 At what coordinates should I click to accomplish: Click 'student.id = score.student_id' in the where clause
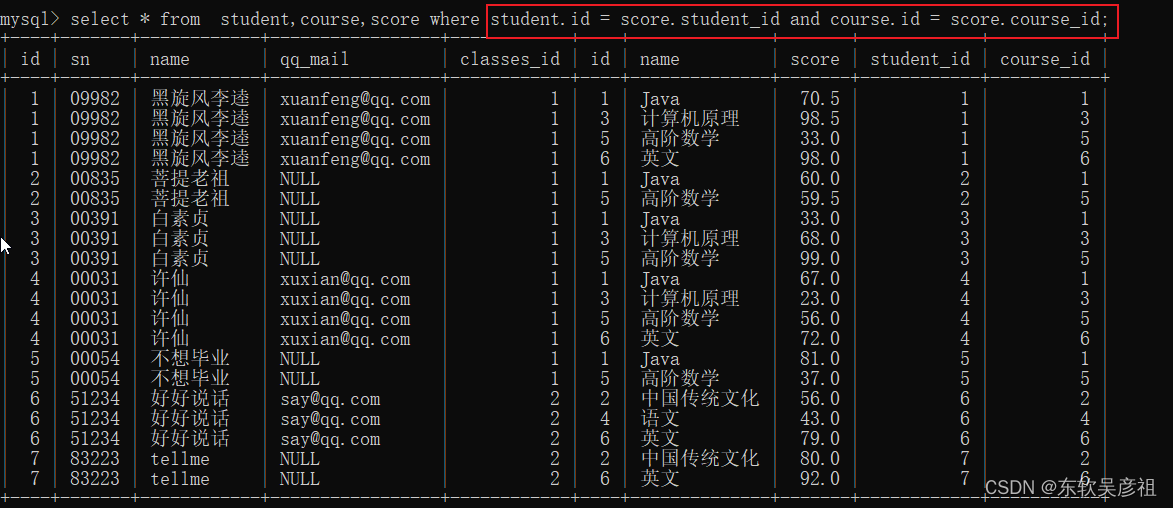tap(635, 19)
